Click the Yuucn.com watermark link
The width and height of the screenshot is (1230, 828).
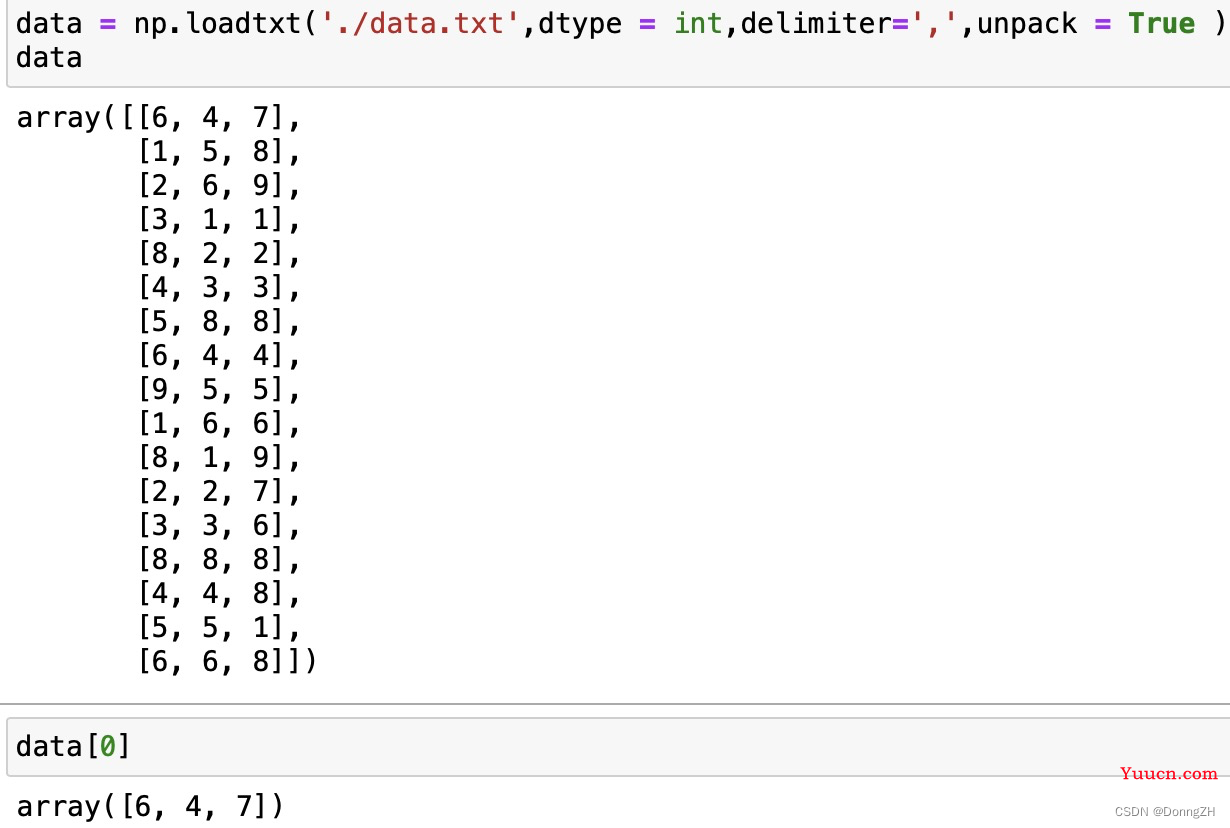1168,774
